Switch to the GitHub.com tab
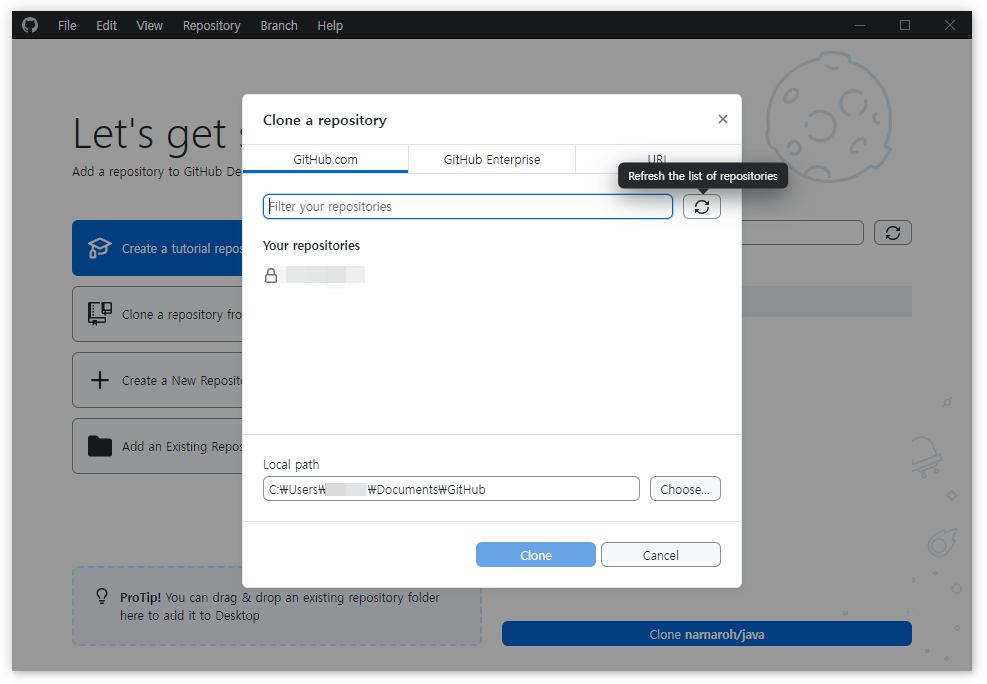Viewport: 987px width, 684px height. [325, 159]
